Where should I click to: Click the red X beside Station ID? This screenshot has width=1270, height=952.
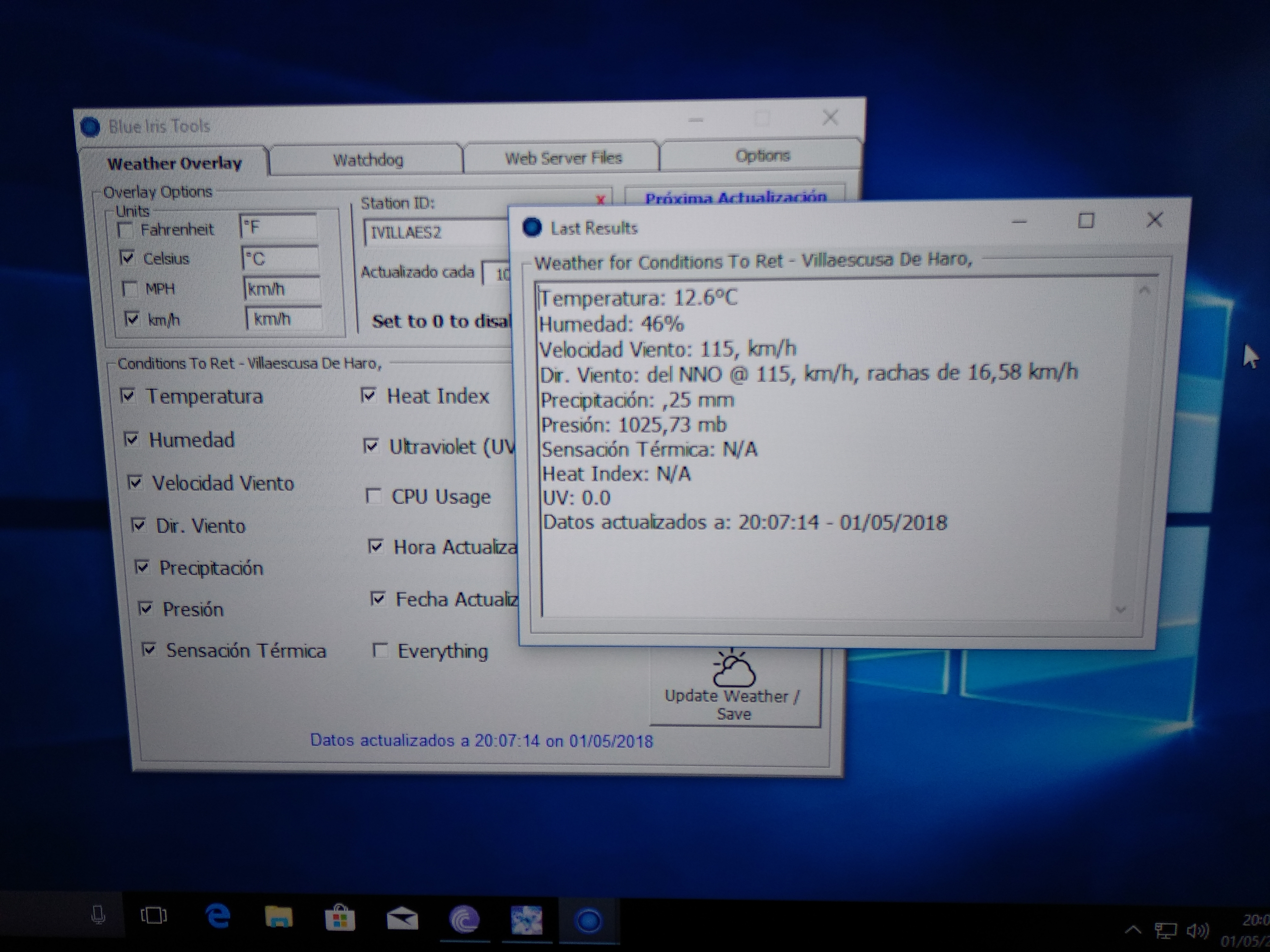coord(601,200)
